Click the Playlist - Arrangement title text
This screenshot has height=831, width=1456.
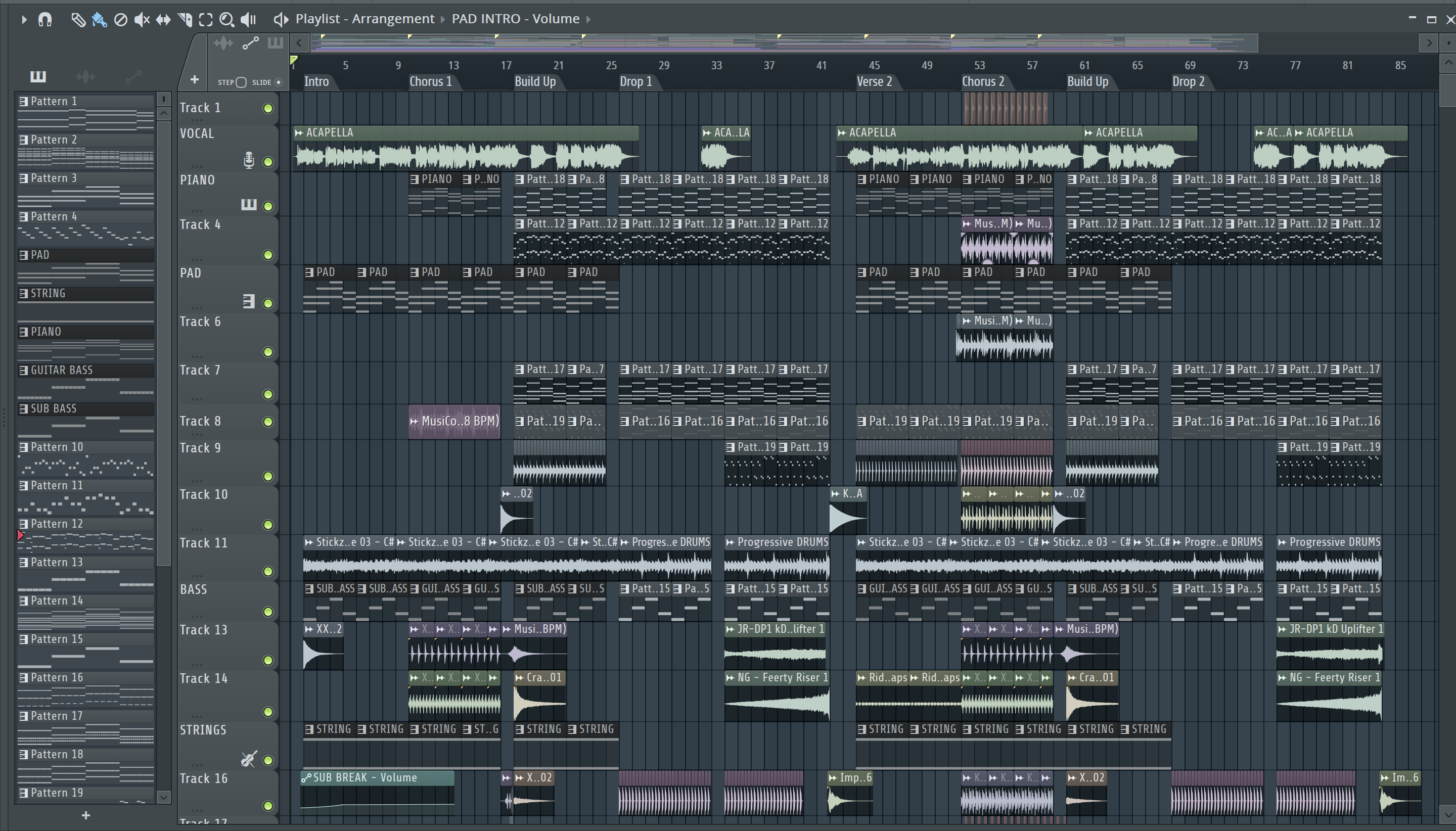point(365,19)
